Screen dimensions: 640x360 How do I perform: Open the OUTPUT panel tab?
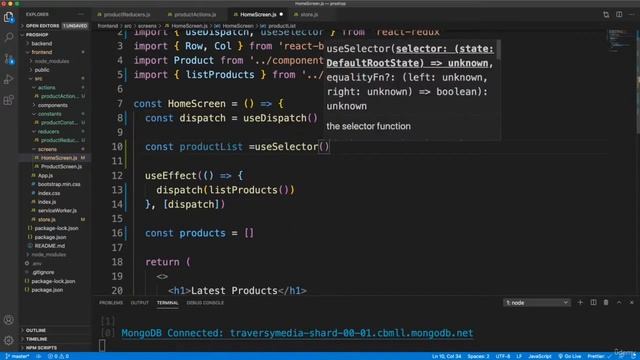pos(140,303)
